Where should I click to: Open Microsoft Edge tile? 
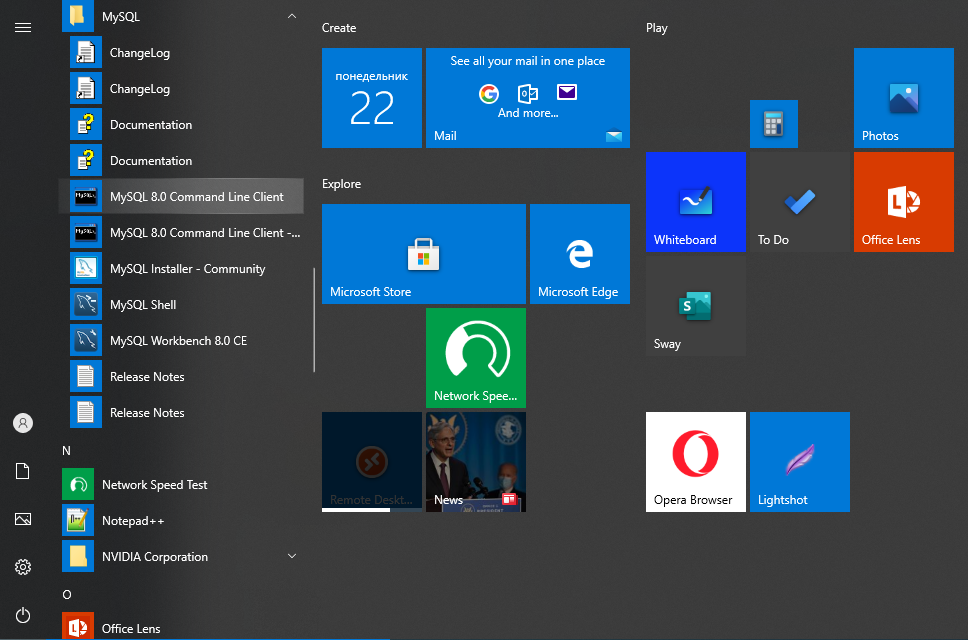click(579, 253)
